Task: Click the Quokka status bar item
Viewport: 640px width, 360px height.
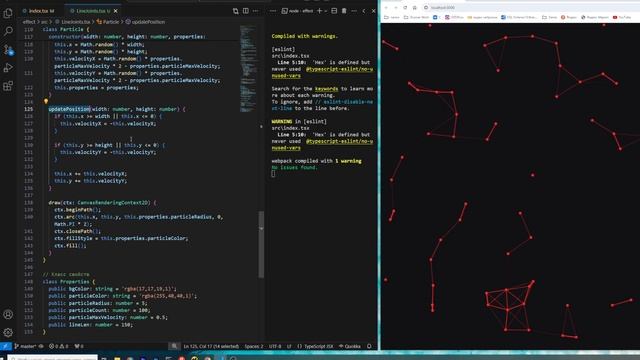Action: (x=350, y=347)
